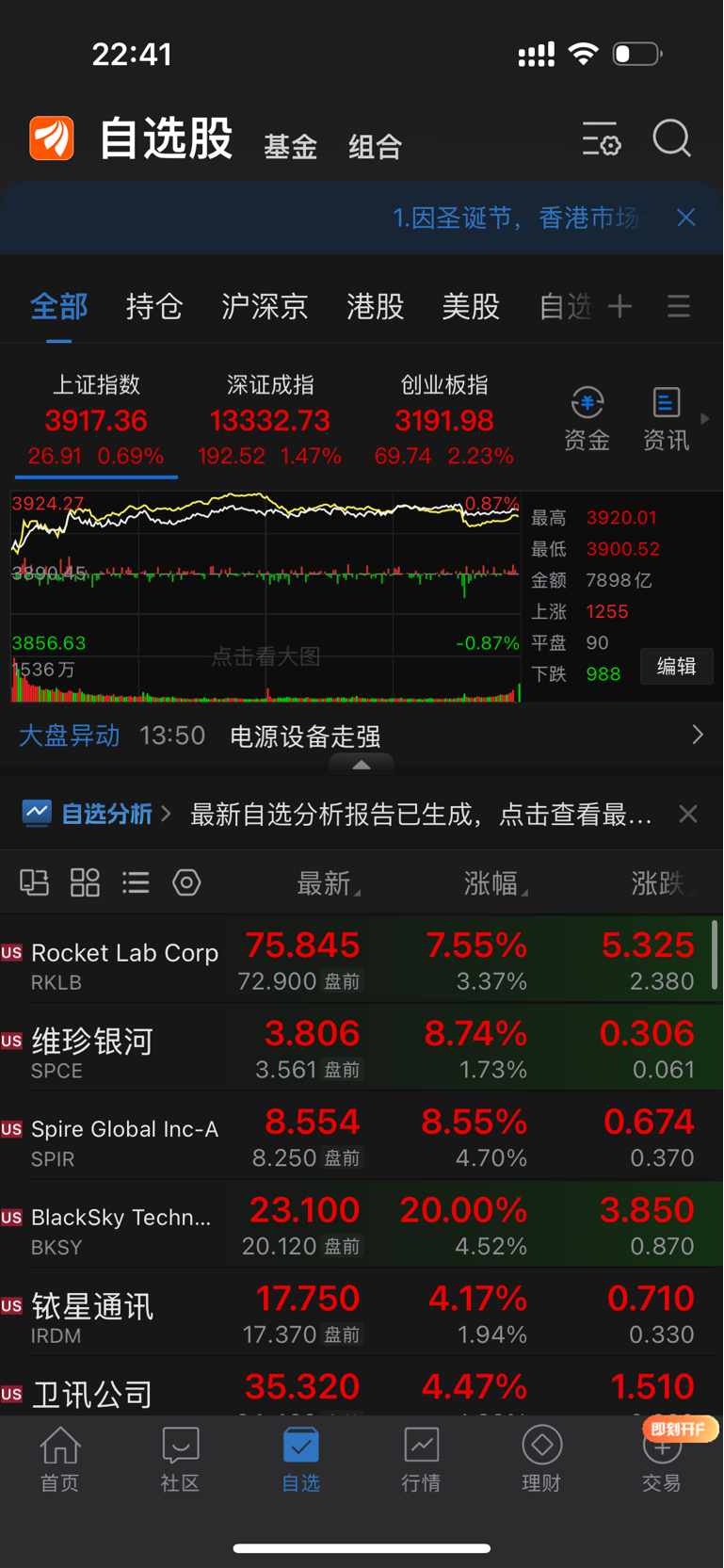This screenshot has width=724, height=1568.
Task: Tap price 75.845 of RKLB
Action: tap(302, 945)
